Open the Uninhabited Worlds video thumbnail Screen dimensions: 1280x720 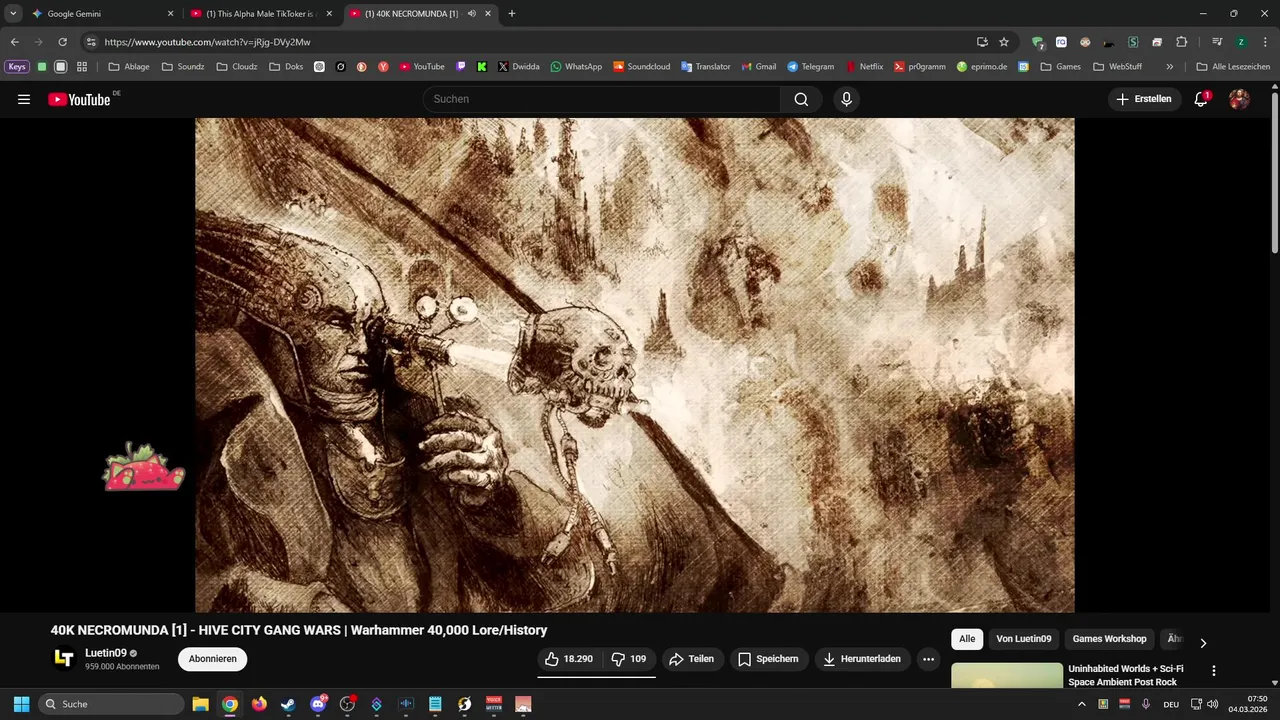(x=1007, y=675)
